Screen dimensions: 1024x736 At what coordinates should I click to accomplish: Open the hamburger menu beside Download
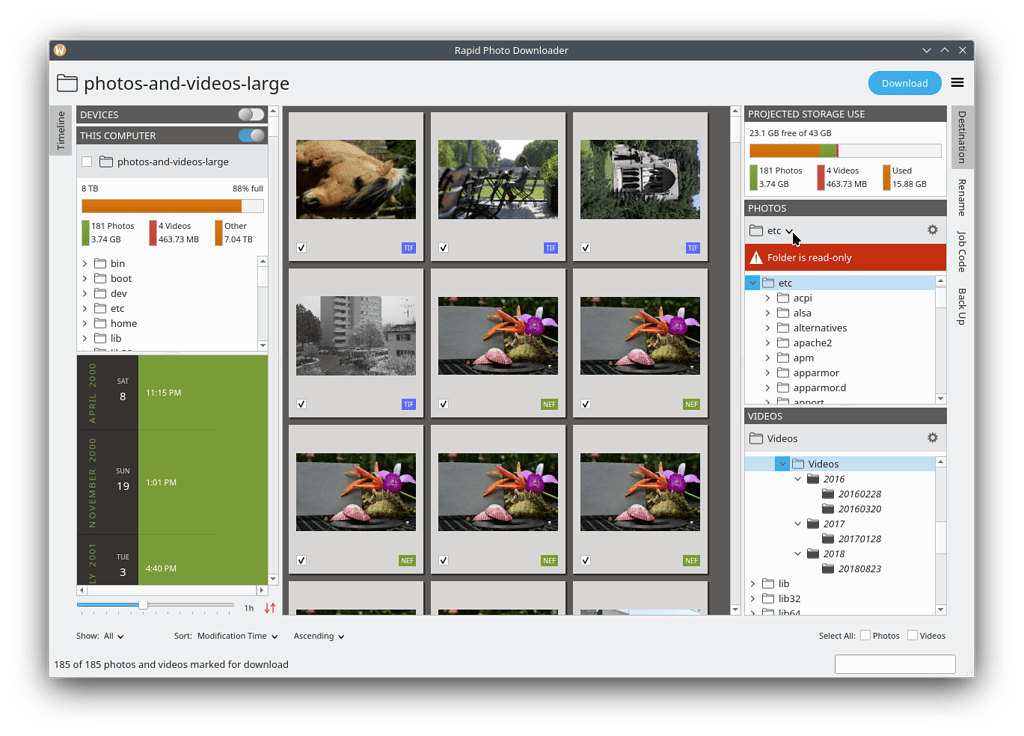[957, 83]
